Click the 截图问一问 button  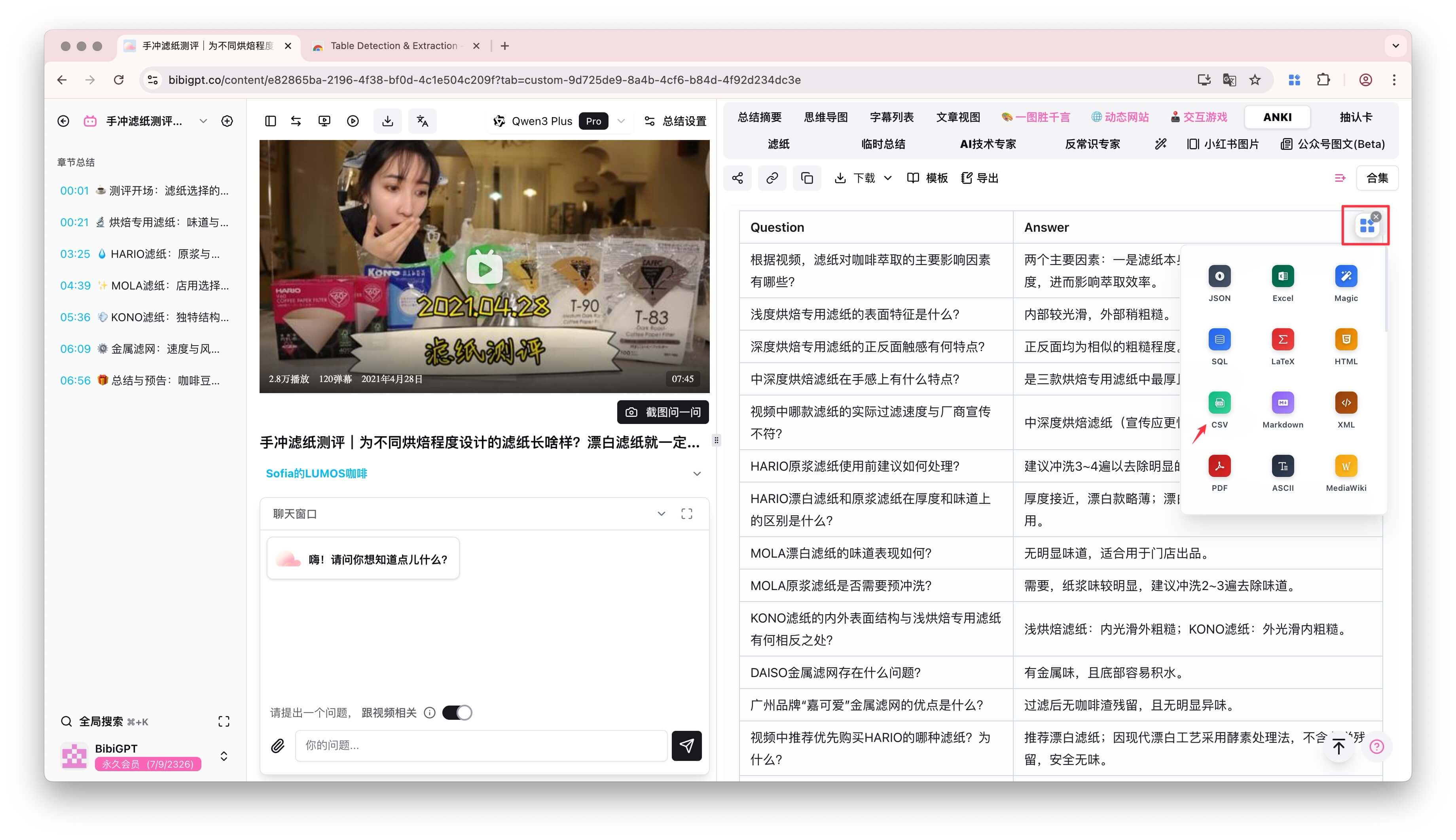coord(662,412)
